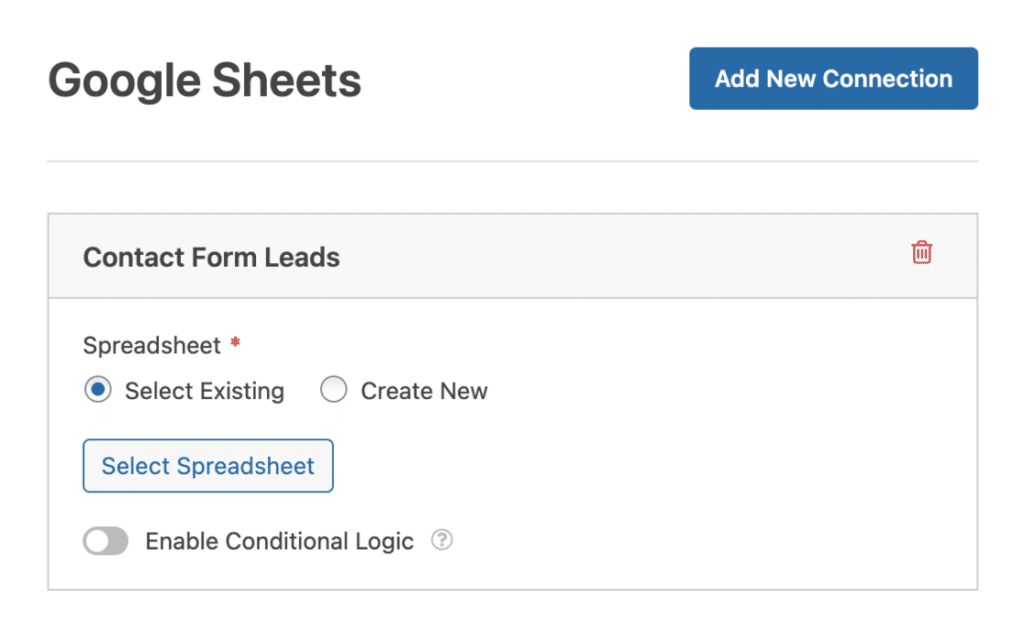Image resolution: width=1024 pixels, height=643 pixels.
Task: Click the word Spreadsheet on the outlined button
Action: (x=245, y=466)
